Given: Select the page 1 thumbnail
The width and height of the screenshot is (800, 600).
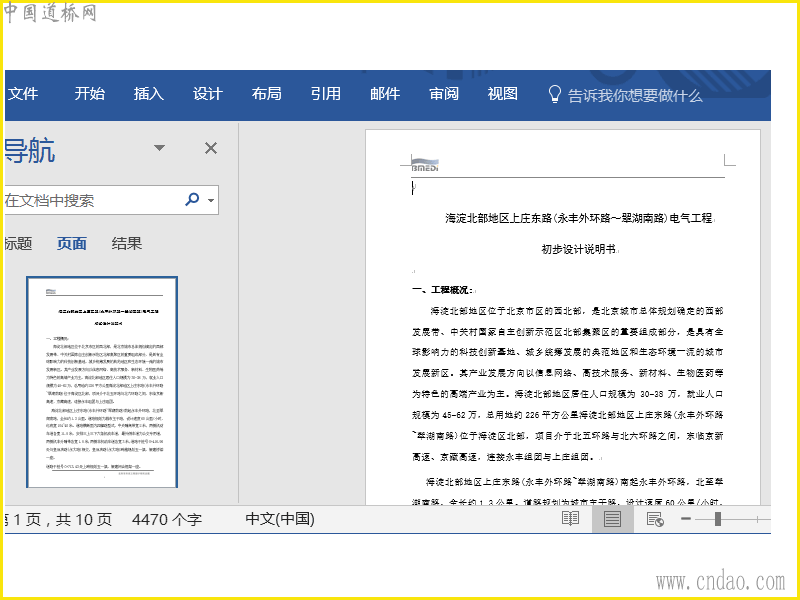Looking at the screenshot, I should [x=102, y=382].
